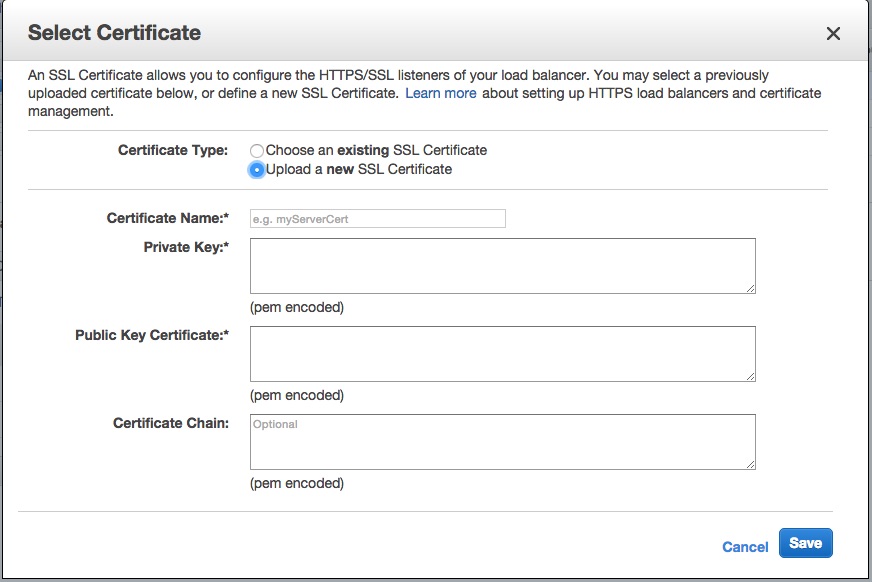Click the Select Certificate heading

pyautogui.click(x=114, y=33)
